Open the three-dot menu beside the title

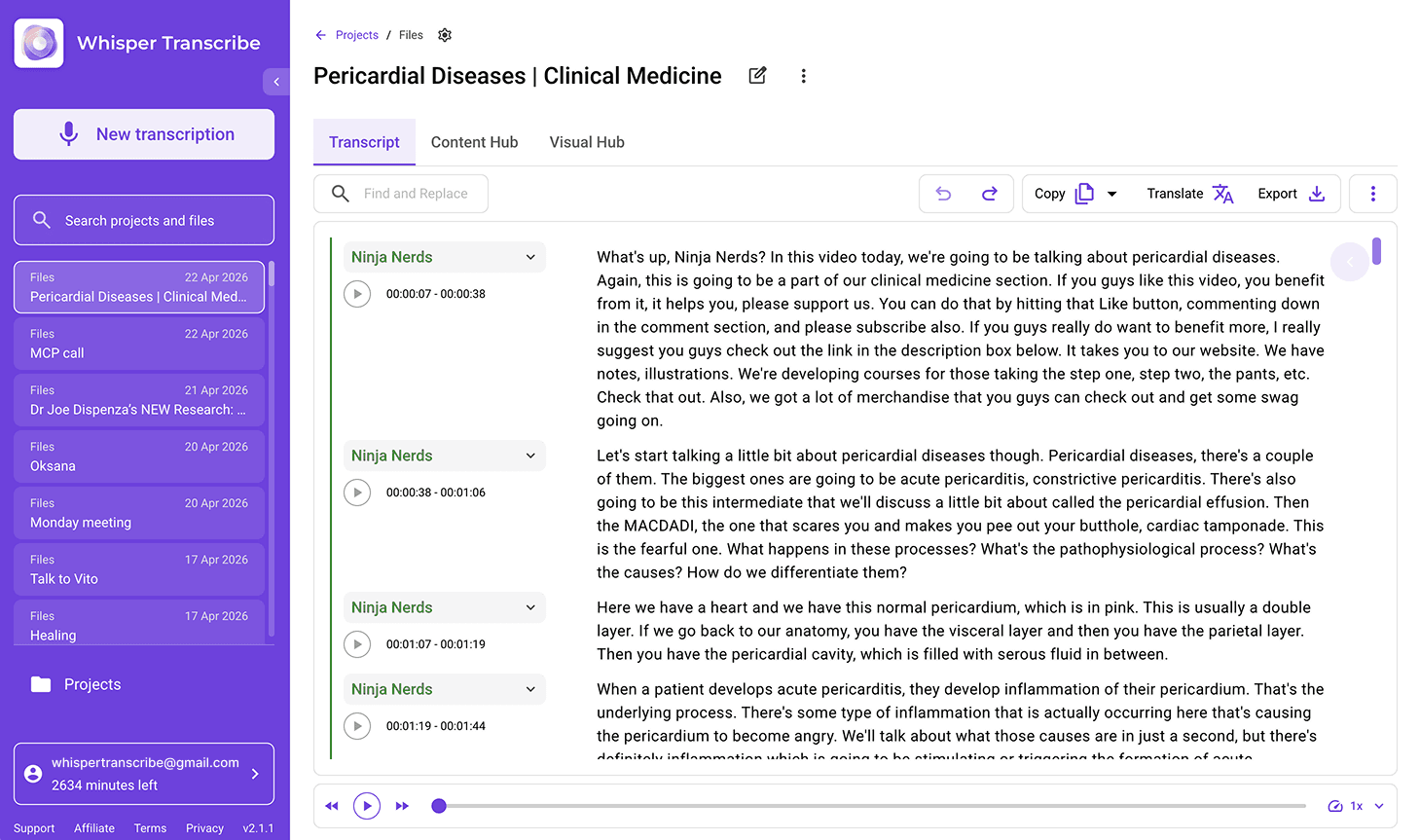804,75
